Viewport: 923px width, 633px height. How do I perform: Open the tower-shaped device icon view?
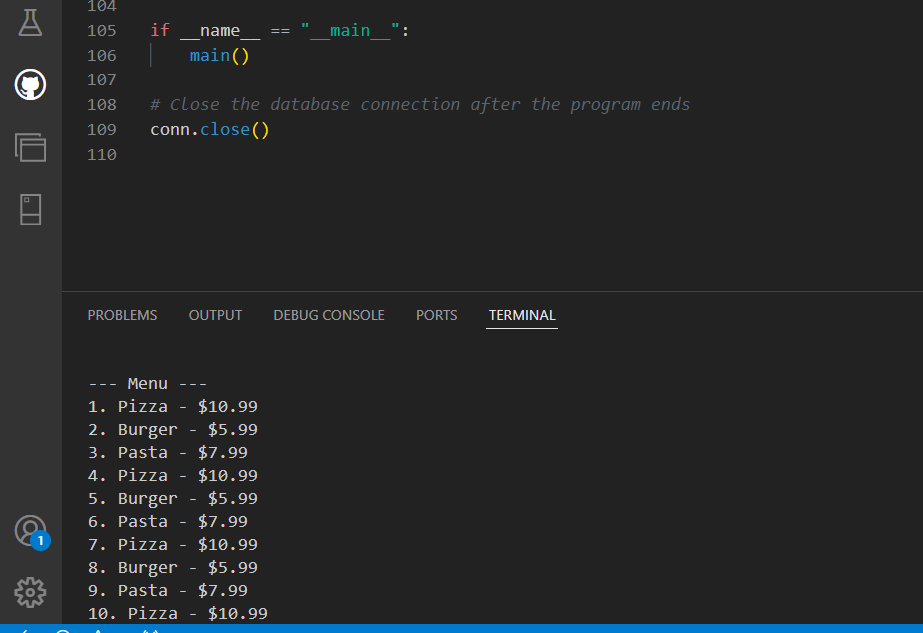tap(30, 210)
